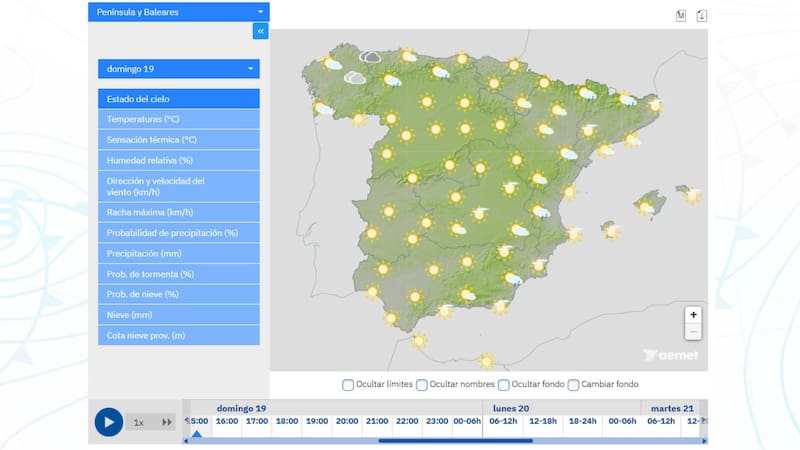This screenshot has height=450, width=800.
Task: Check Ocultar nombres checkbox
Action: click(421, 385)
